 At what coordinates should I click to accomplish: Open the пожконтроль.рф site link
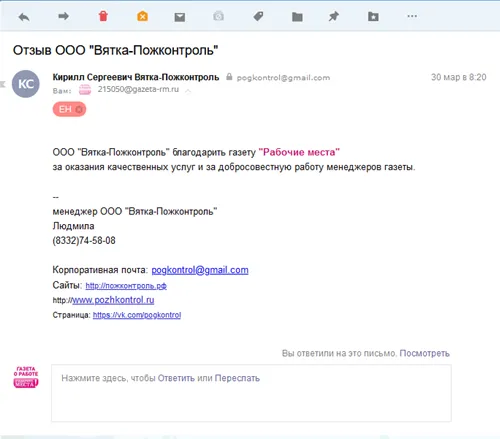pyautogui.click(x=126, y=286)
